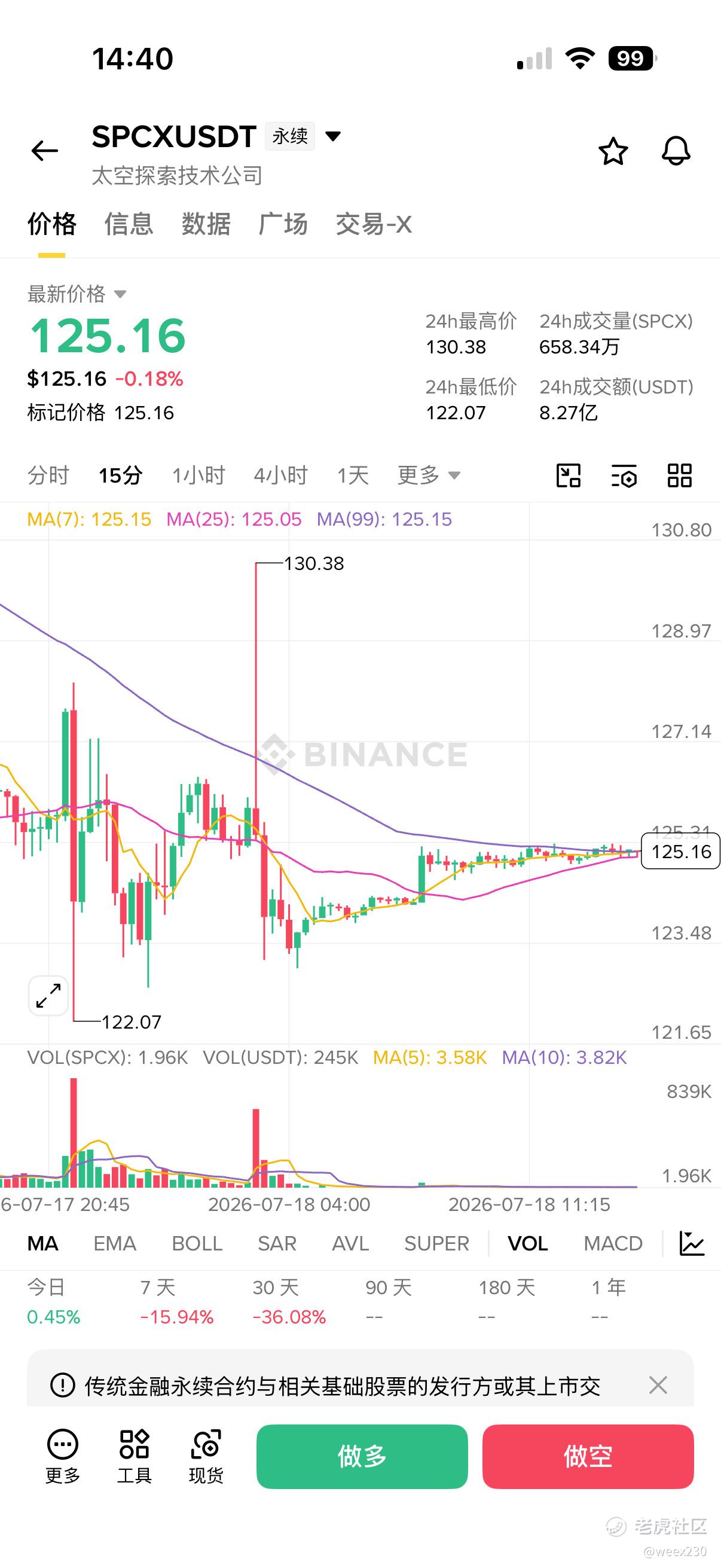Tap the green 做多 long button
721x1568 pixels.
[362, 1456]
